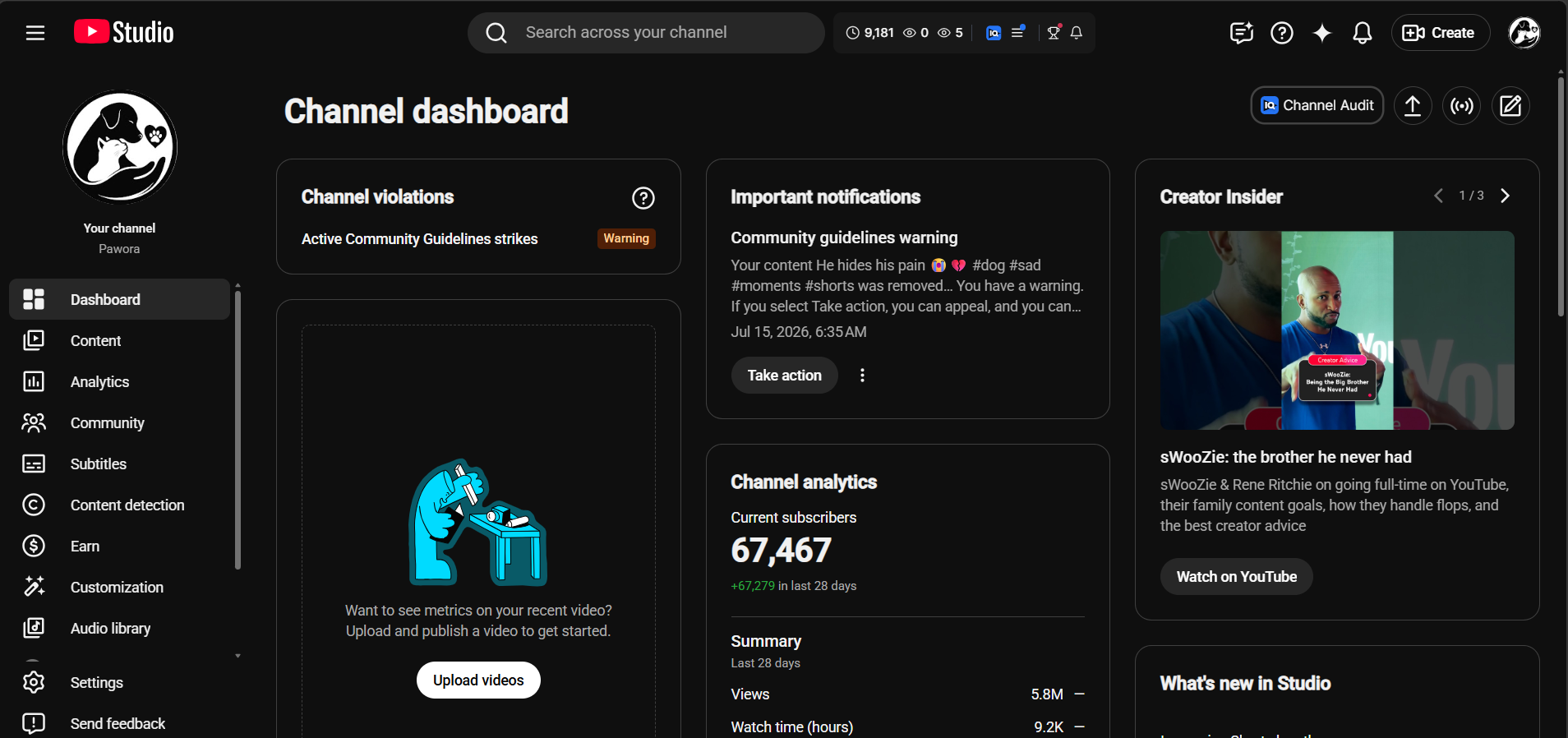Click the Create button
Viewport: 1568px width, 738px height.
coord(1440,33)
